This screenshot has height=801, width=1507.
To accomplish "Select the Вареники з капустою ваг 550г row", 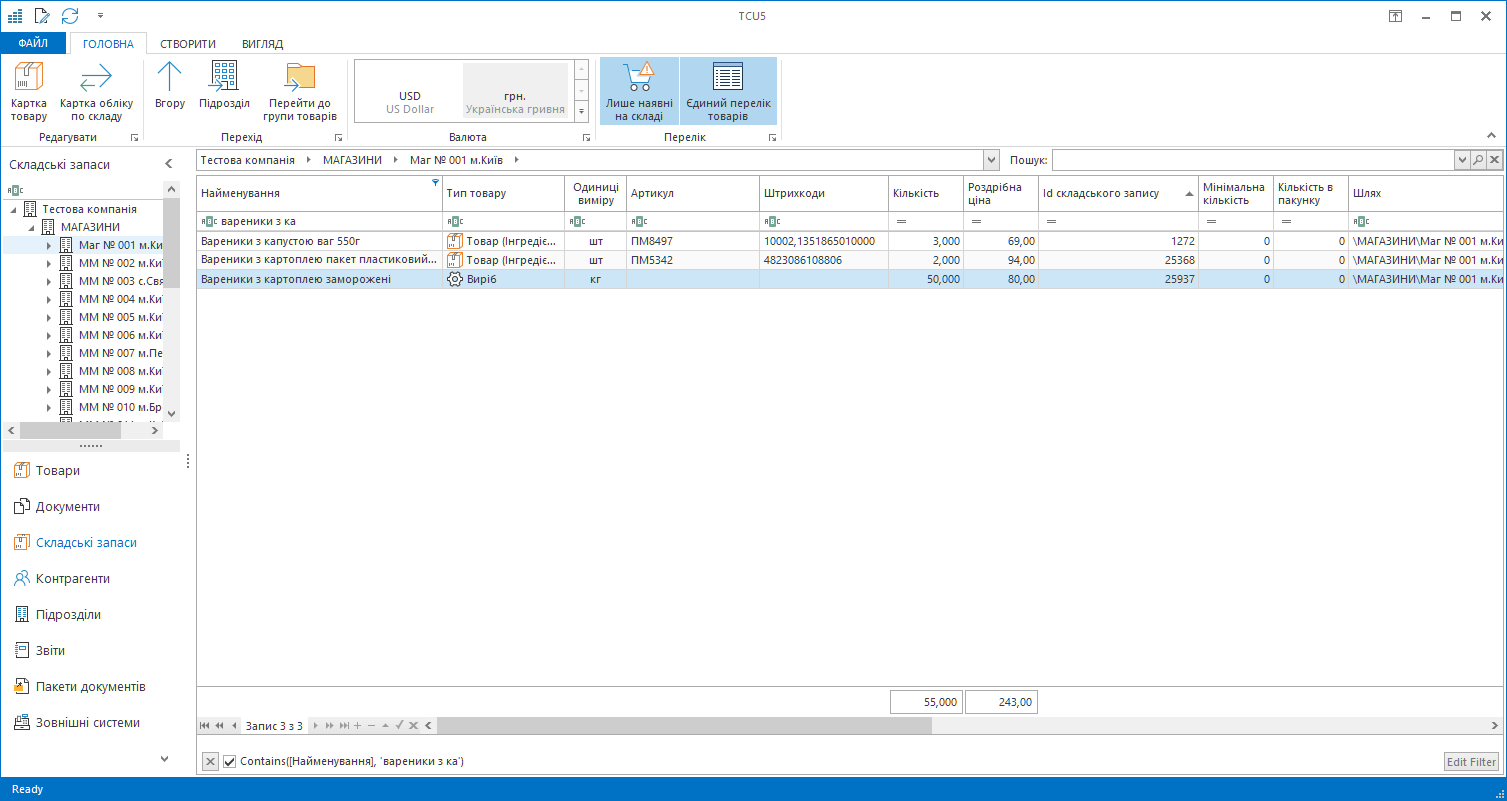I will tap(850, 241).
